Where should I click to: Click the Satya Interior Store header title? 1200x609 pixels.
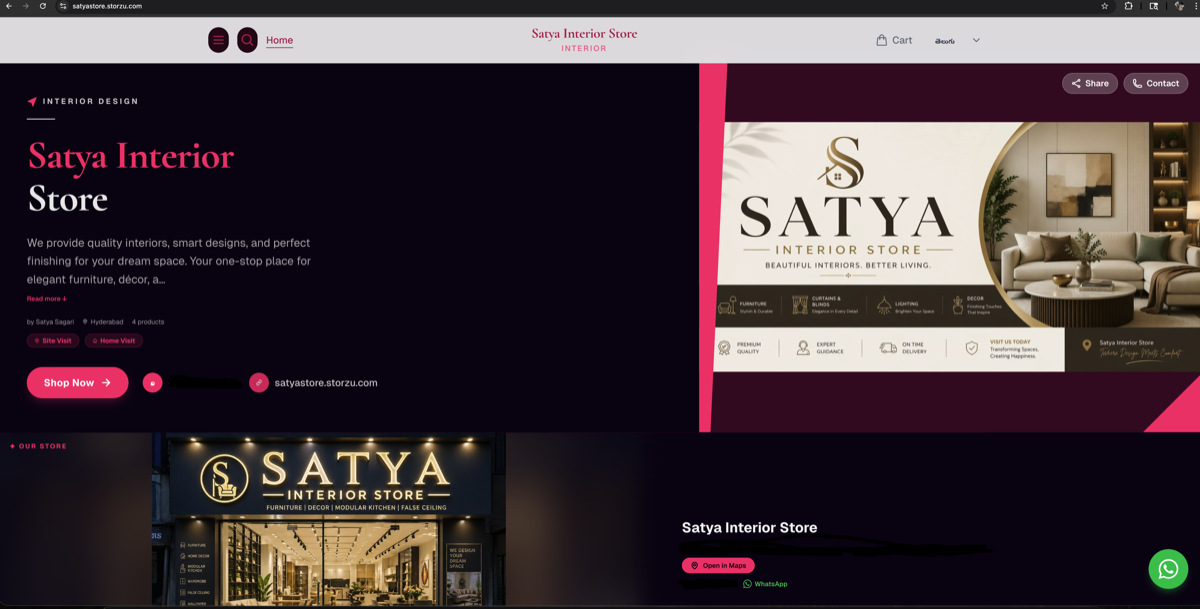click(584, 34)
